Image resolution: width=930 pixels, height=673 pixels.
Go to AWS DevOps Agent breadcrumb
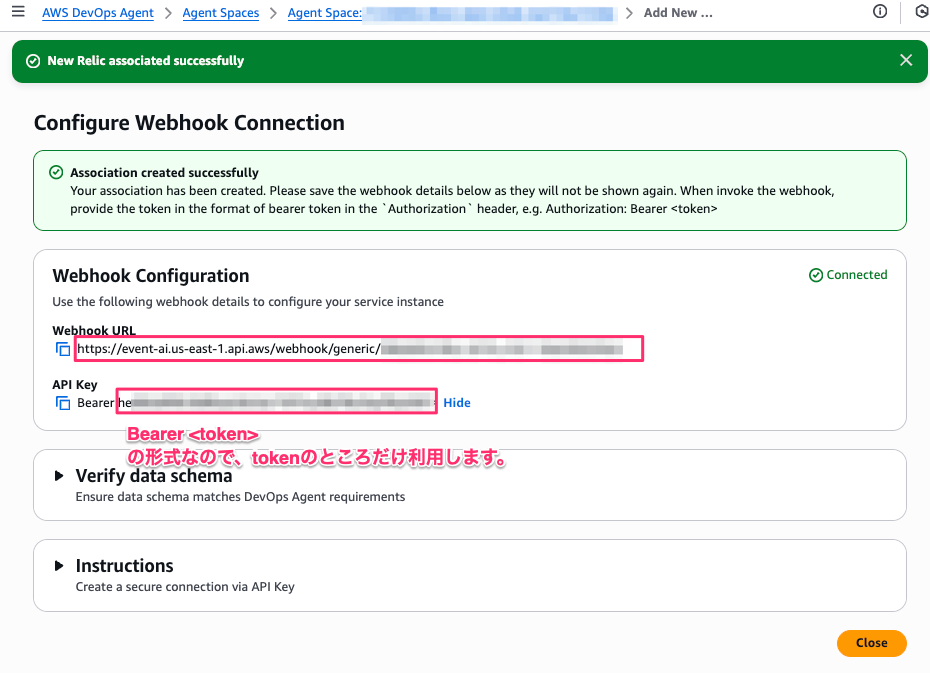click(98, 13)
